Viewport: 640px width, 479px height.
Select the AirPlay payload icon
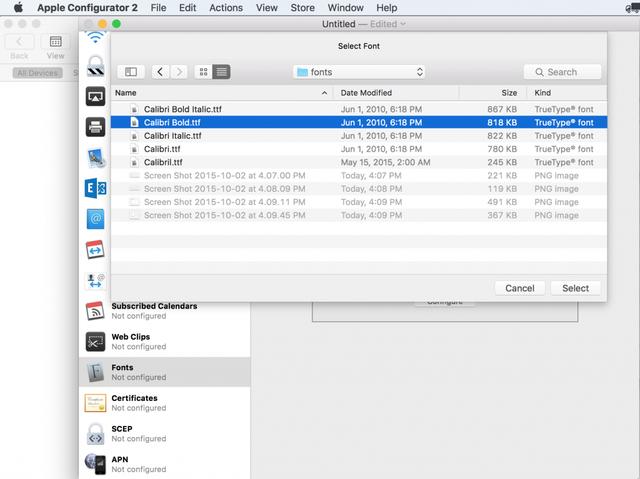click(x=95, y=97)
